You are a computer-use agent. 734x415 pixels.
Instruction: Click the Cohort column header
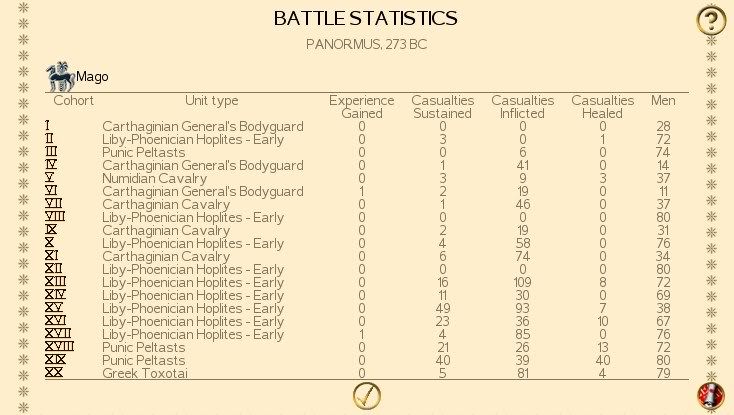(x=73, y=101)
